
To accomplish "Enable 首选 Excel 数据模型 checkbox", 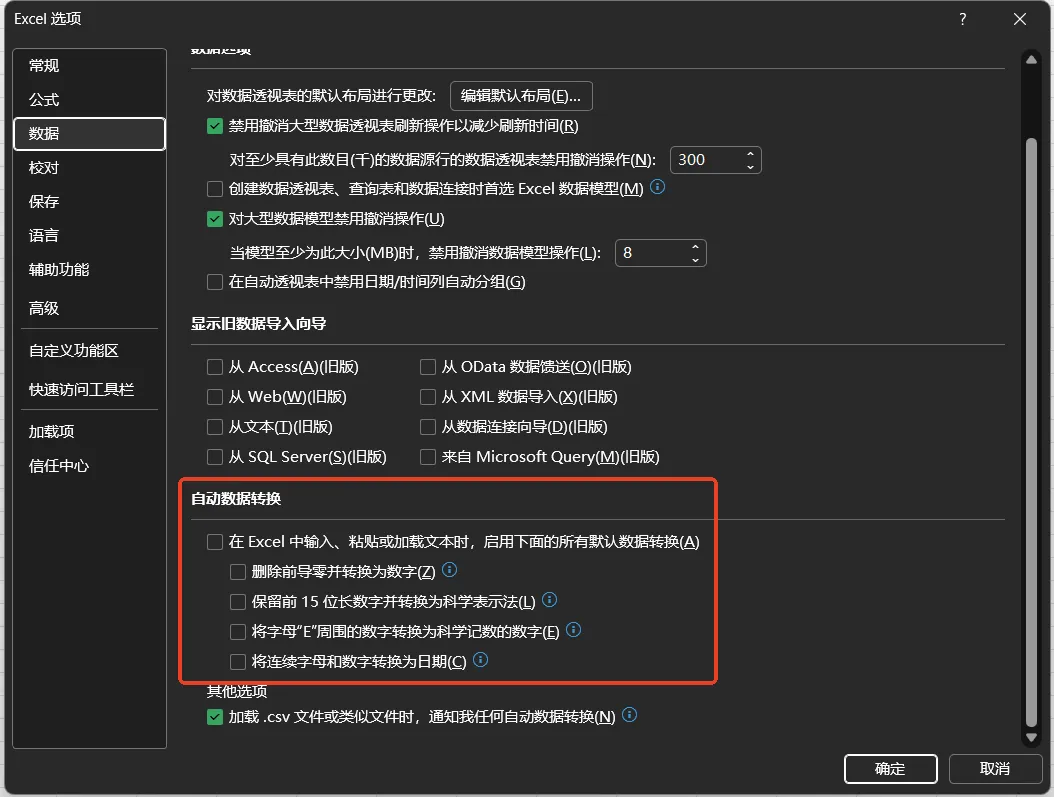I will coord(215,189).
